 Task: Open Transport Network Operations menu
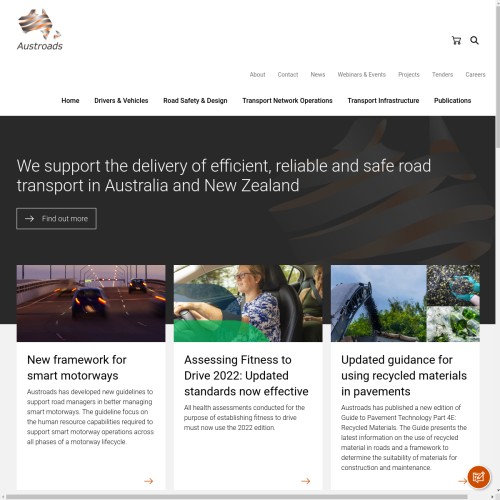click(x=287, y=101)
